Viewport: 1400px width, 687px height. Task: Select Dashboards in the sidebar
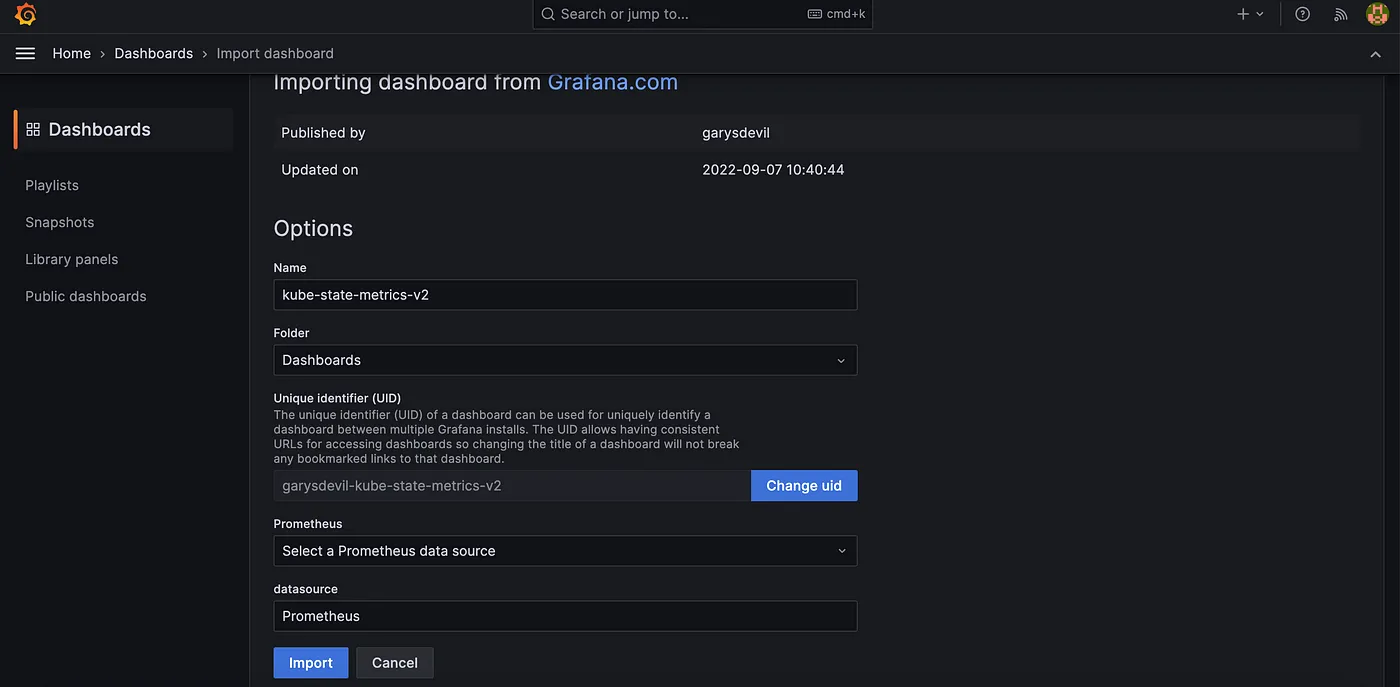coord(124,129)
